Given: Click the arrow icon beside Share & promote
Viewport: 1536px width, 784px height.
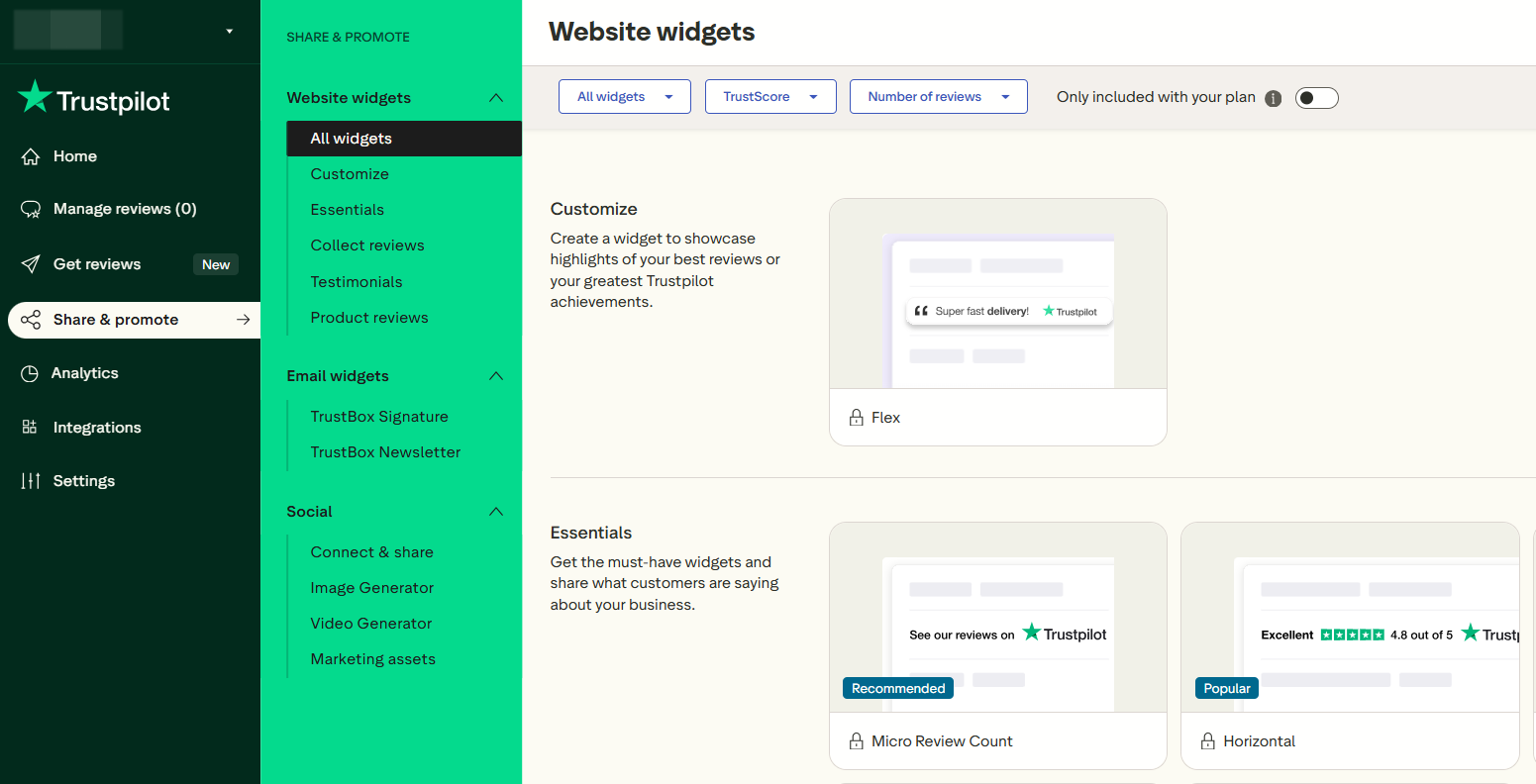Looking at the screenshot, I should point(243,320).
